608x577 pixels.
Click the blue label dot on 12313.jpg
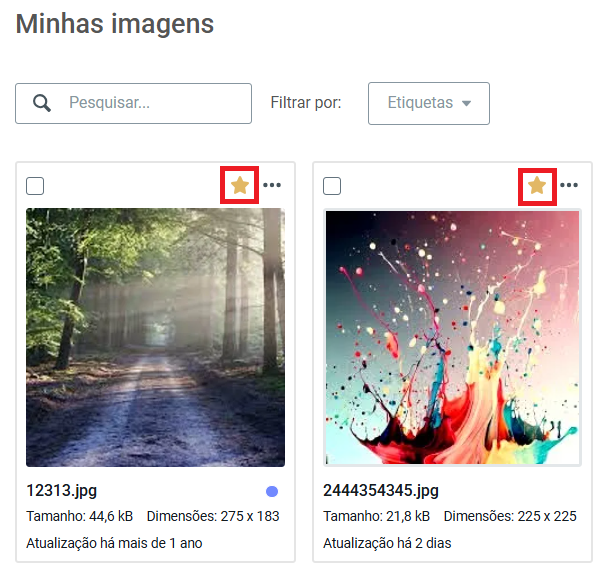[x=272, y=491]
